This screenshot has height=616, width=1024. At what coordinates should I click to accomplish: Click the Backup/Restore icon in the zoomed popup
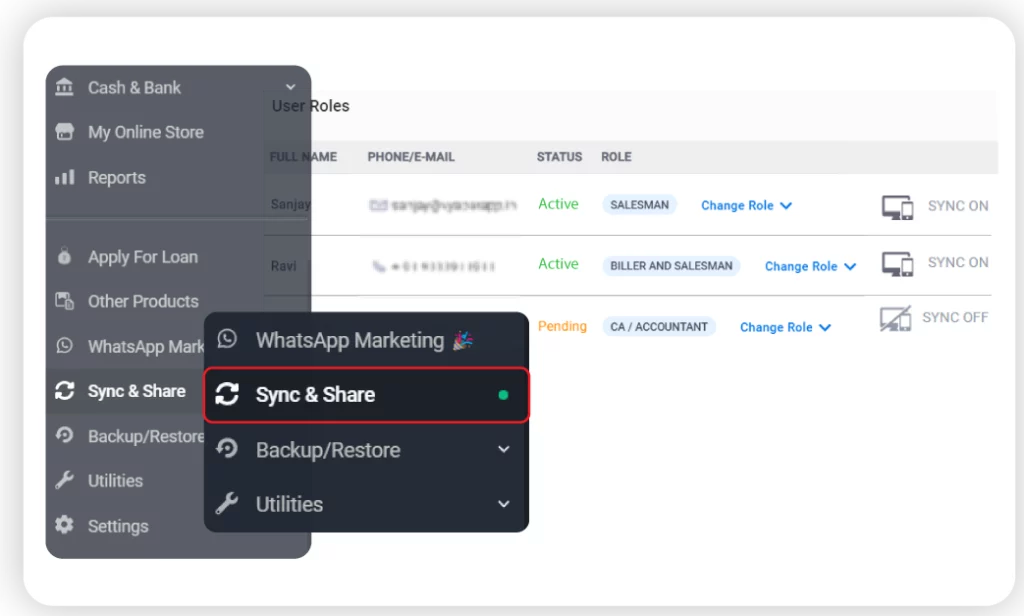tap(228, 450)
